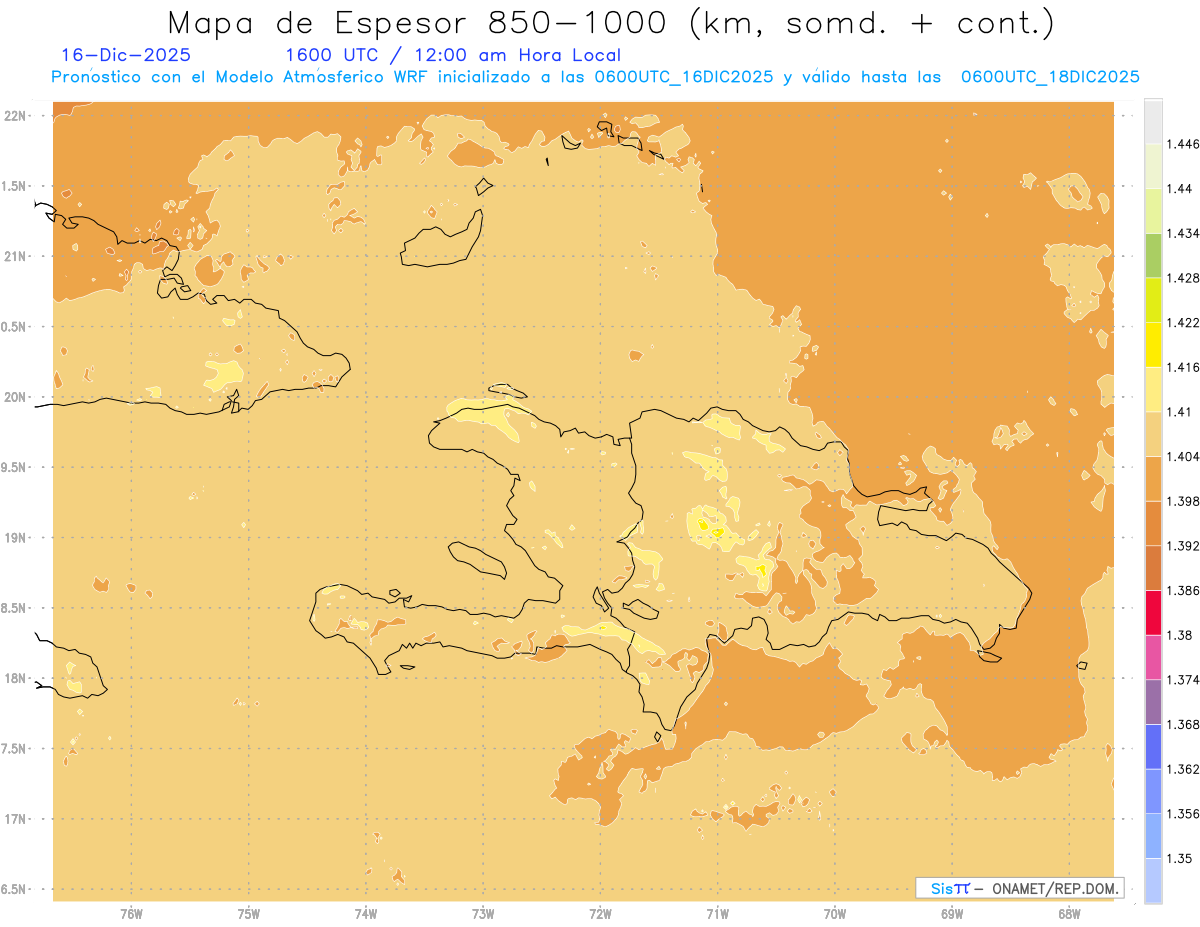Click the colorbar value "1.41"

tap(1178, 412)
